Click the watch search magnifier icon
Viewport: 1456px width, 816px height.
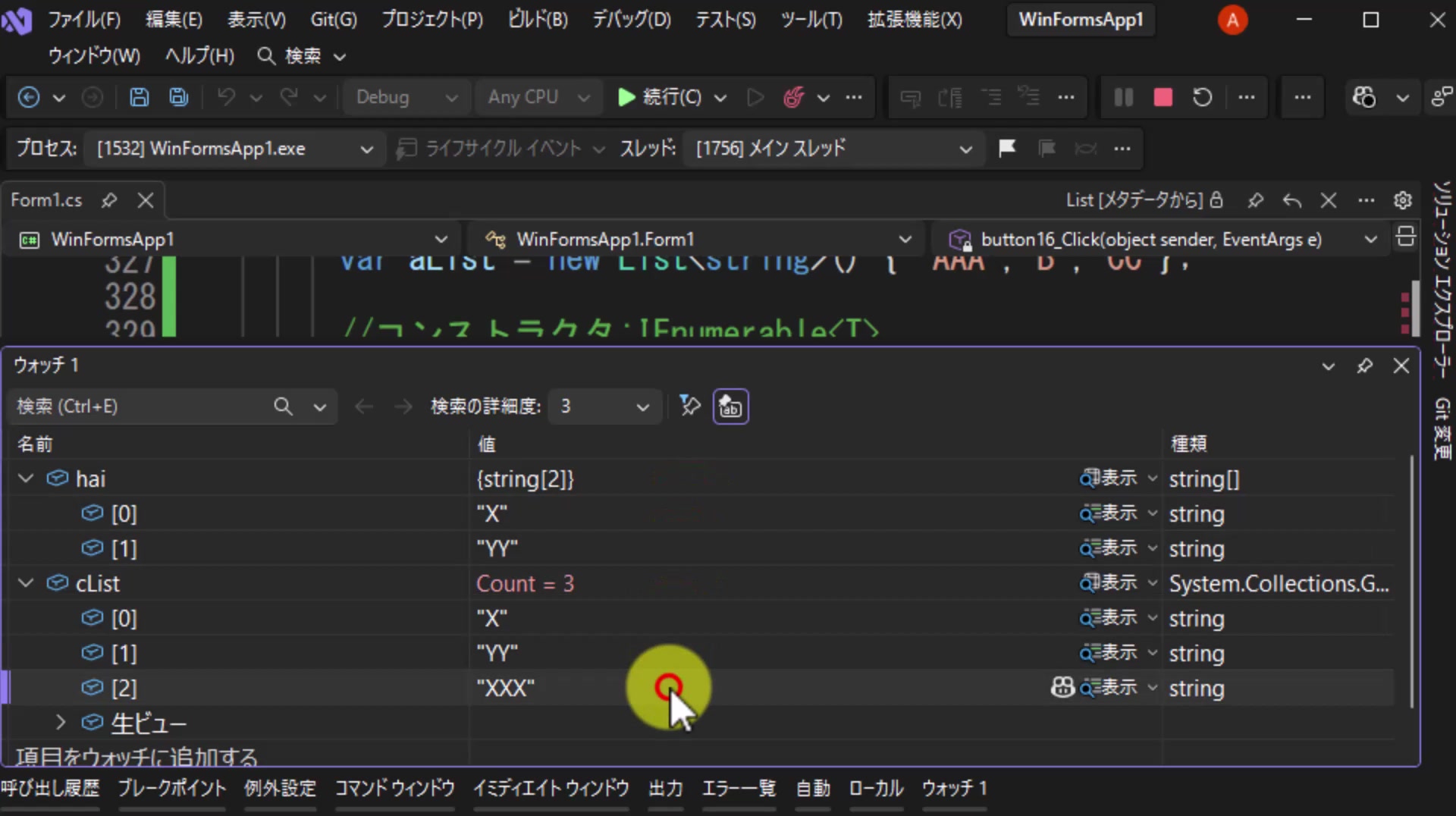tap(283, 406)
